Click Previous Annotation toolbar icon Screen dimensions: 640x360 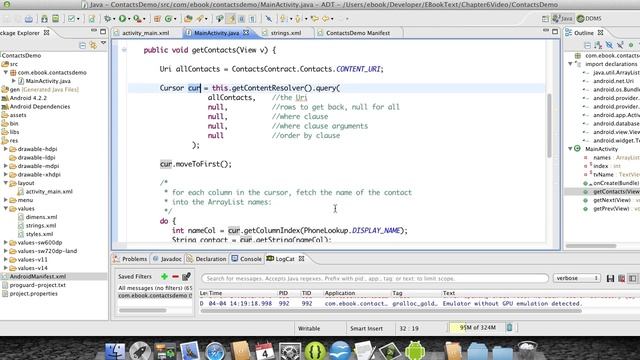[x=298, y=19]
